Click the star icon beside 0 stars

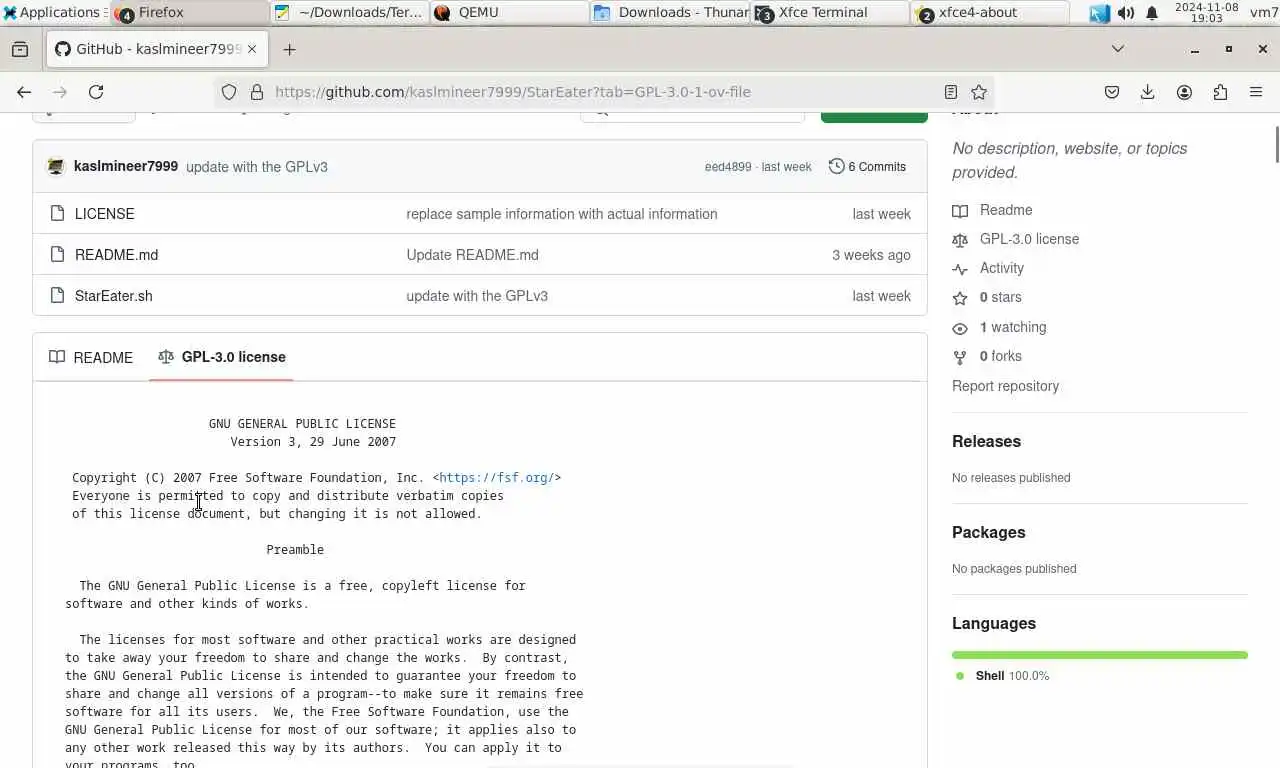[x=960, y=298]
